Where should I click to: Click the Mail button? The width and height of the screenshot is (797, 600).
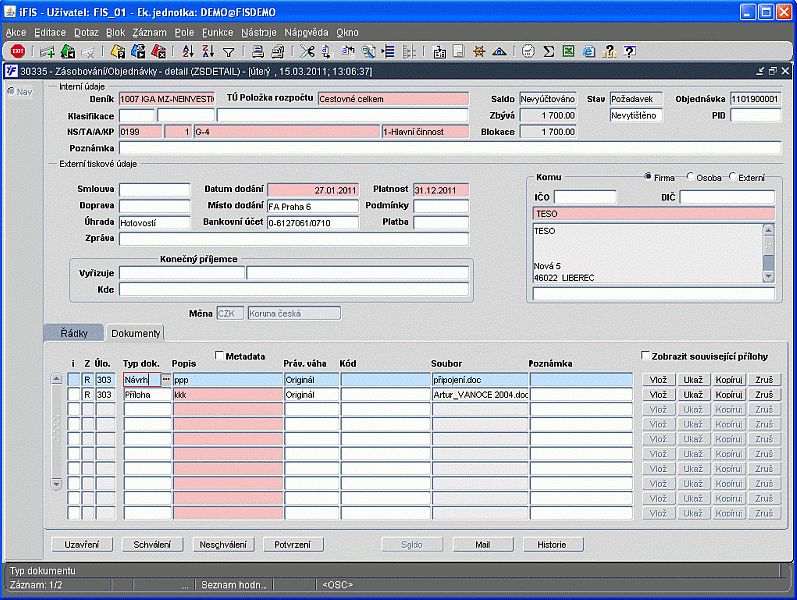tap(483, 545)
